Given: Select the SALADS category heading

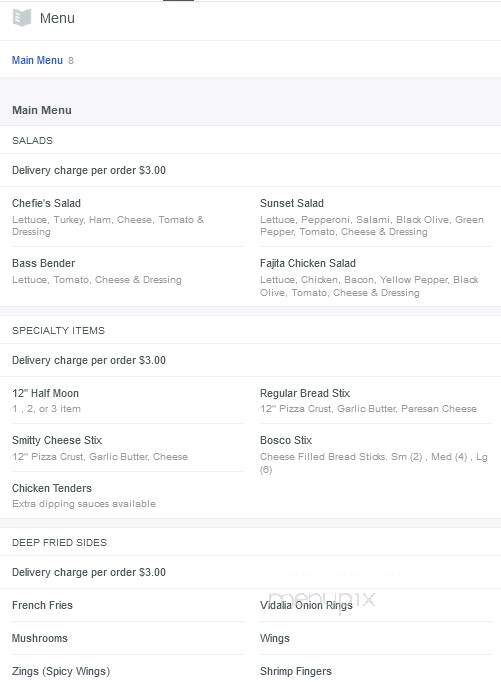Looking at the screenshot, I should coord(32,140).
